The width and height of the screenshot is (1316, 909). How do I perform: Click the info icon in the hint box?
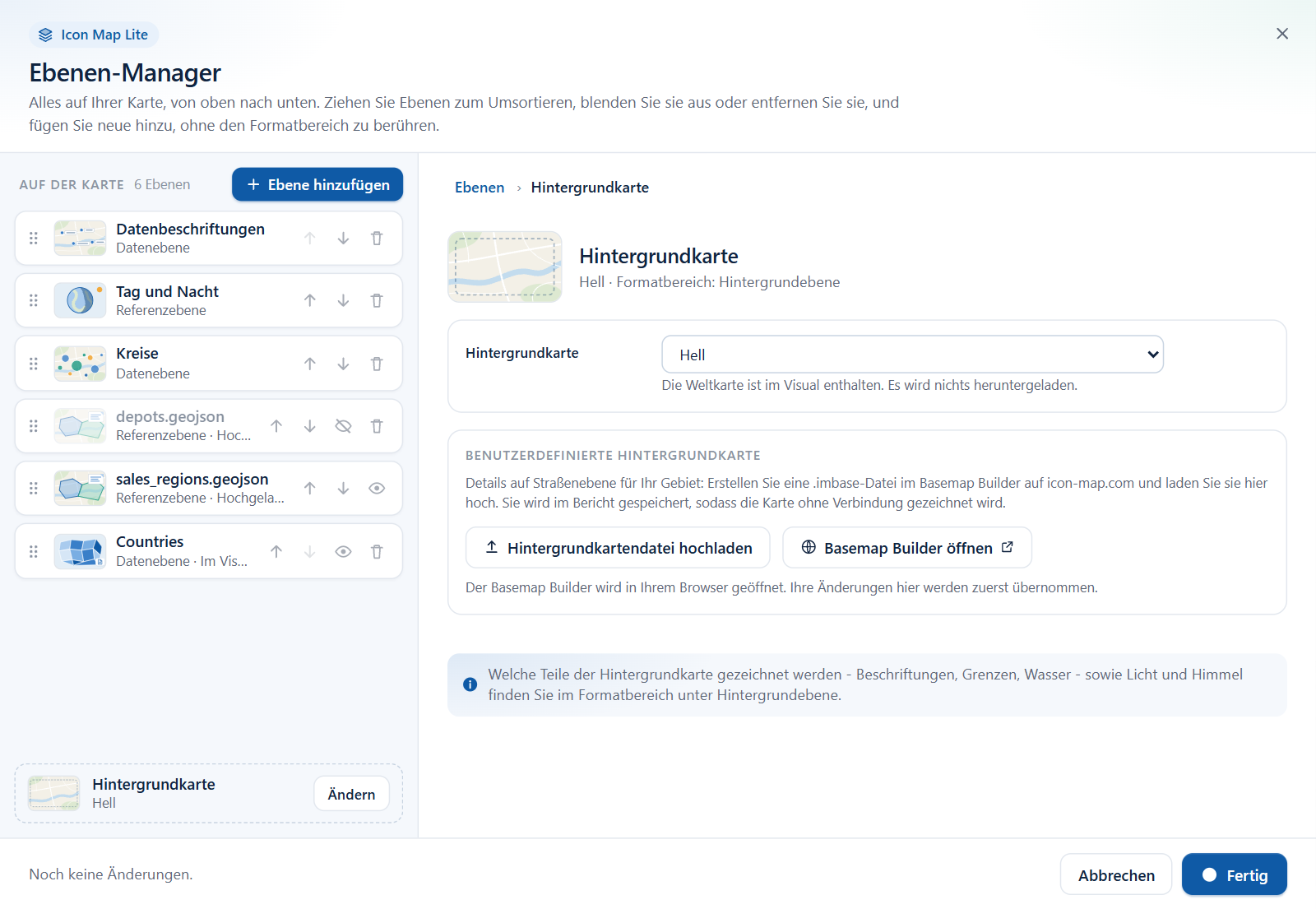click(x=470, y=684)
